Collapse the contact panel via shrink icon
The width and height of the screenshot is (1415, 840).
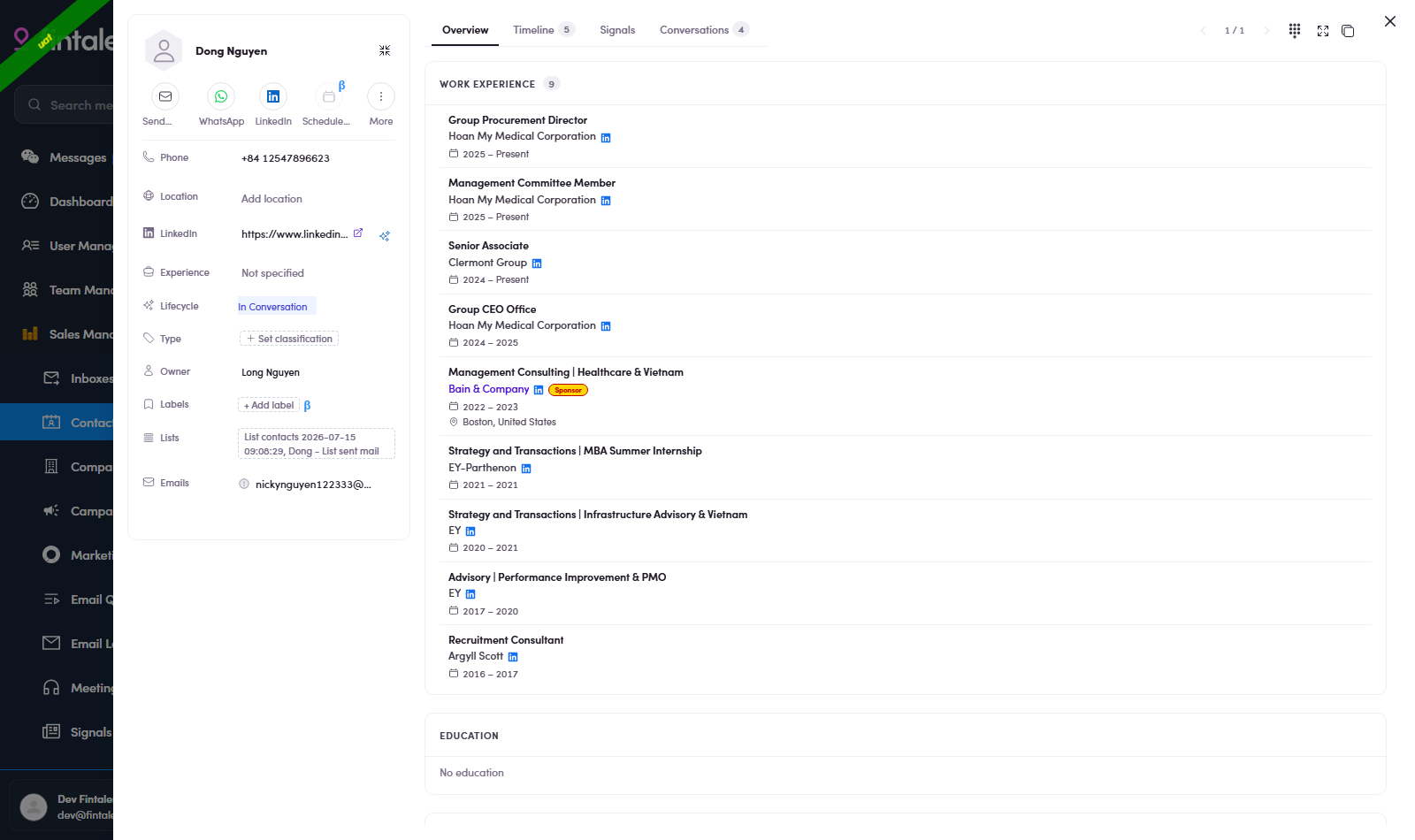pos(385,50)
